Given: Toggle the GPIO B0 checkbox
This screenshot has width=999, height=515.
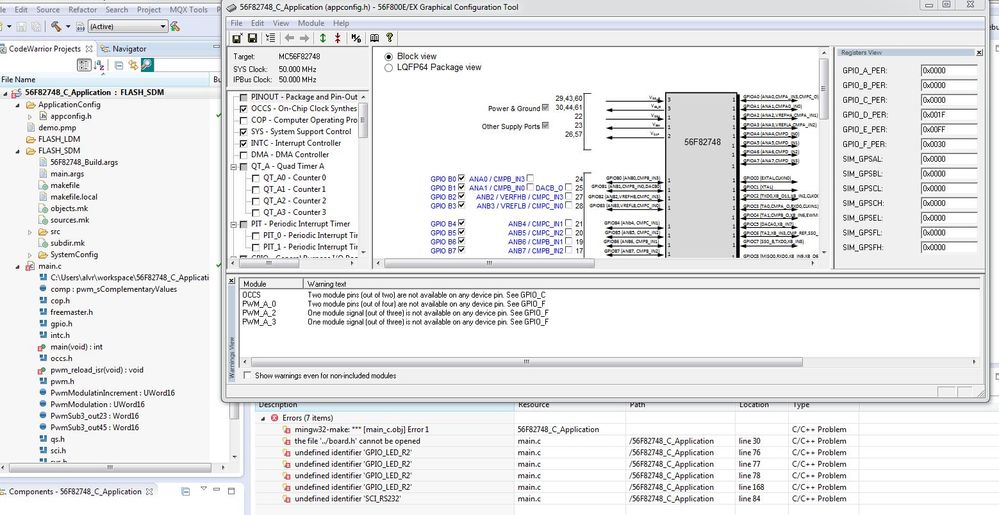Looking at the screenshot, I should point(461,179).
